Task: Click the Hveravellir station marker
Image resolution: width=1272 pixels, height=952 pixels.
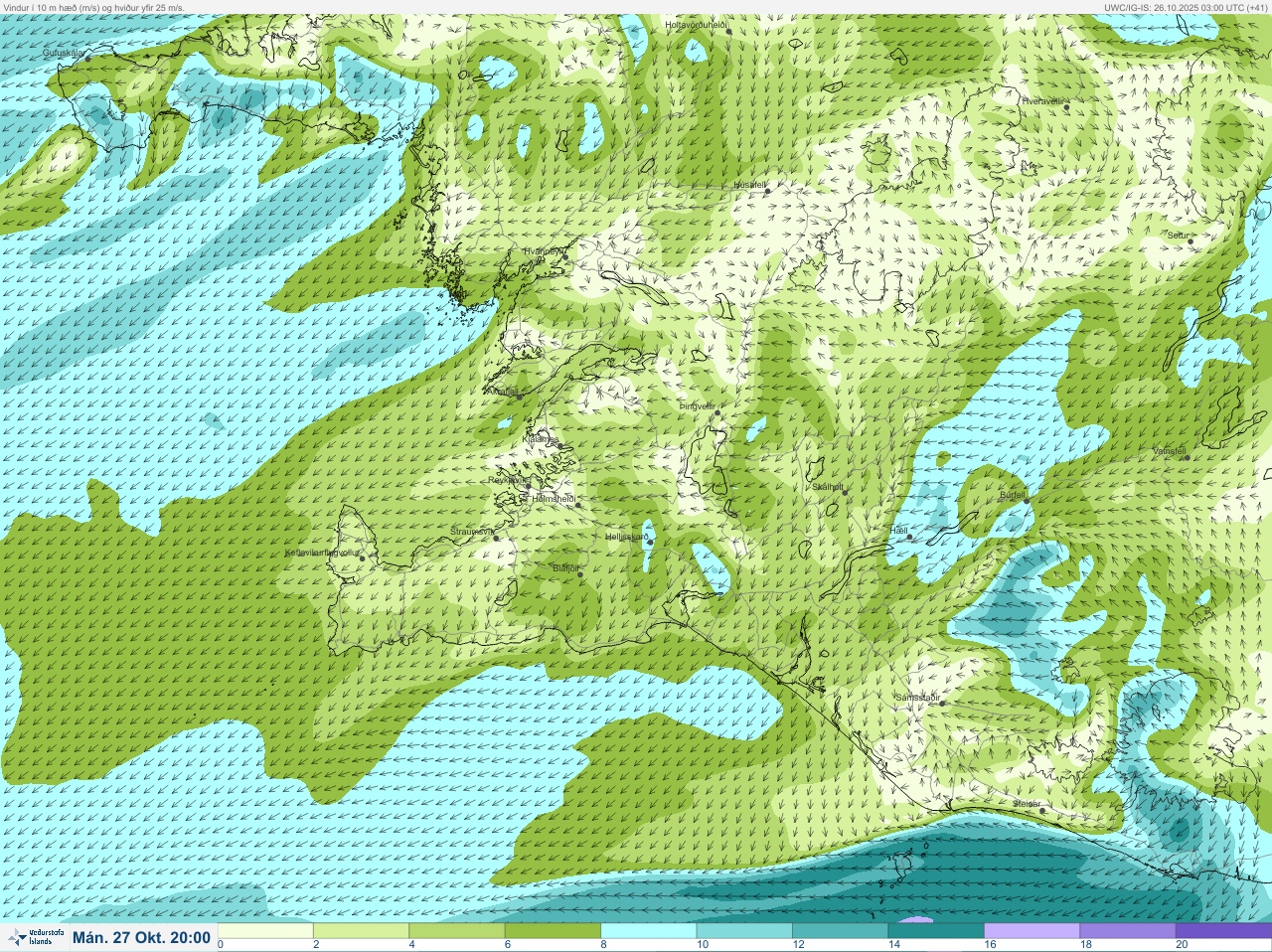Action: [x=1068, y=105]
